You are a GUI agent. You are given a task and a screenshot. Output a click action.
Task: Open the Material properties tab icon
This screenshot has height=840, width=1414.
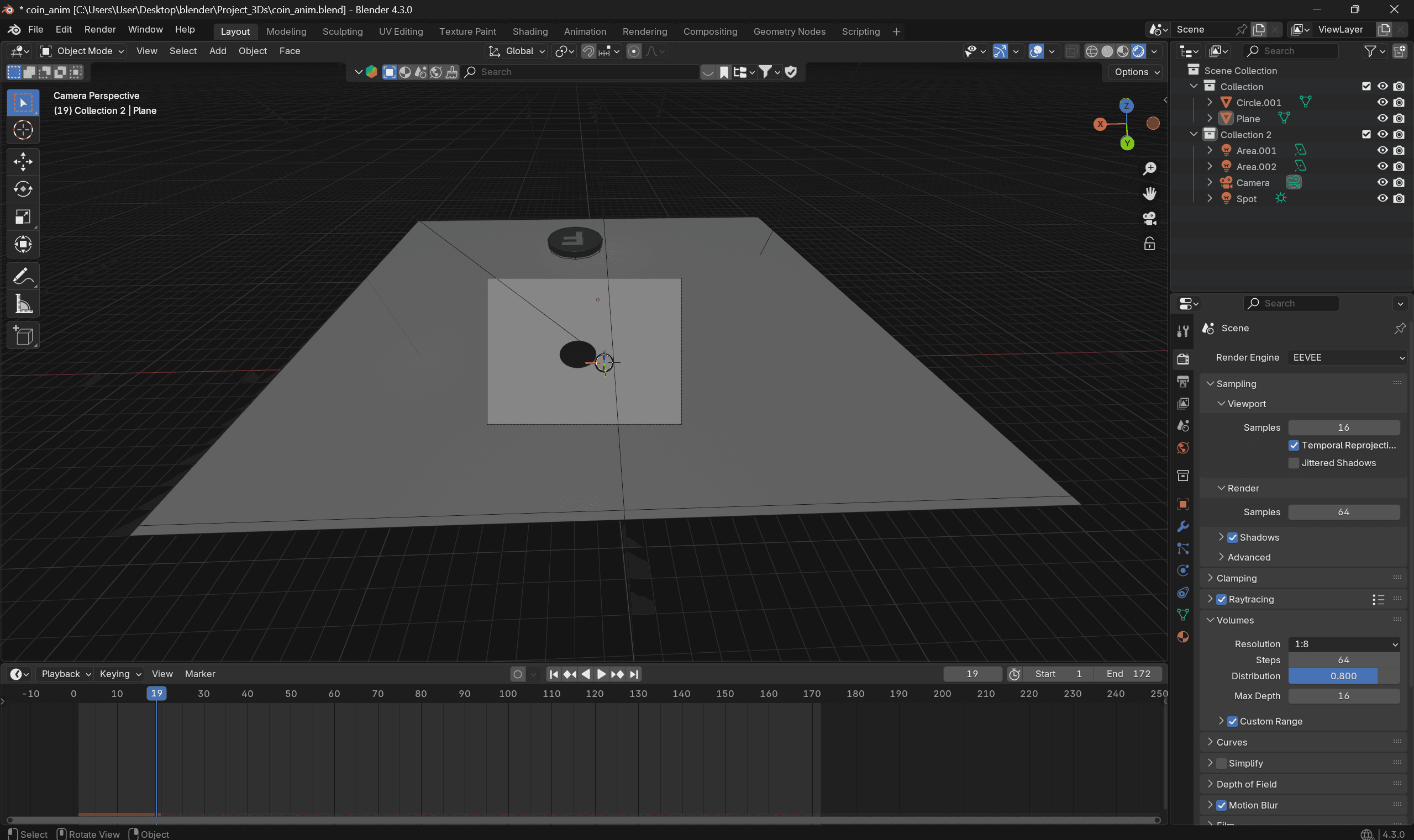coord(1183,637)
